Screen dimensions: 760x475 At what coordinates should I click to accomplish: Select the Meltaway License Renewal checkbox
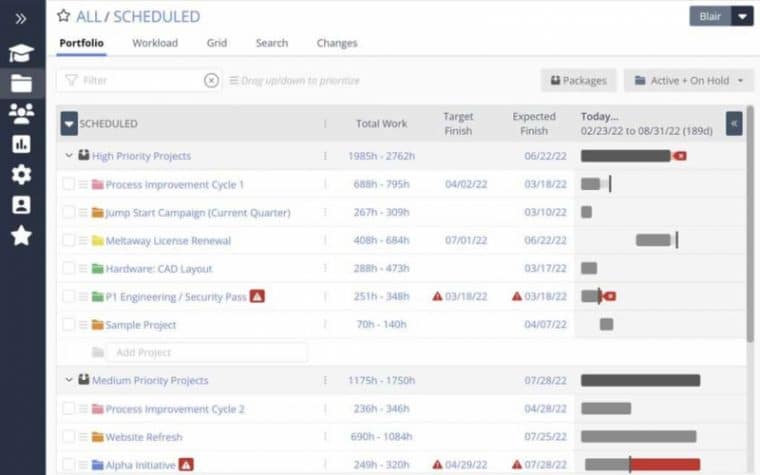click(x=68, y=240)
